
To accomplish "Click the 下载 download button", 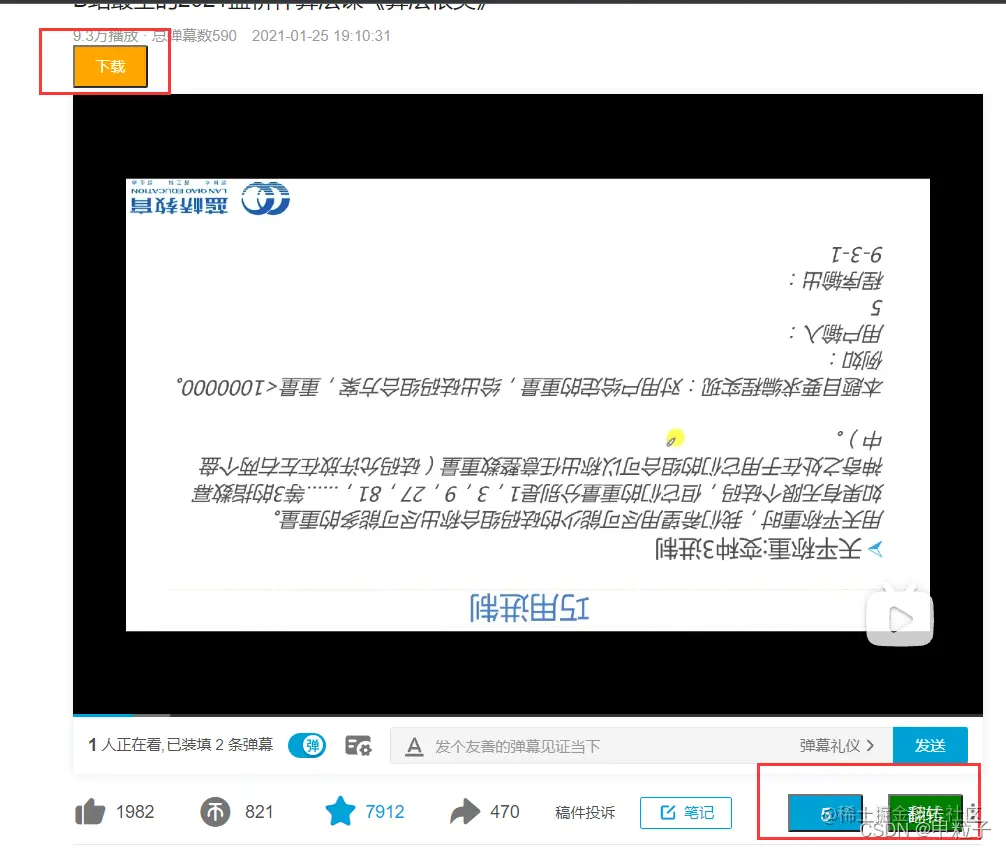I will [110, 66].
